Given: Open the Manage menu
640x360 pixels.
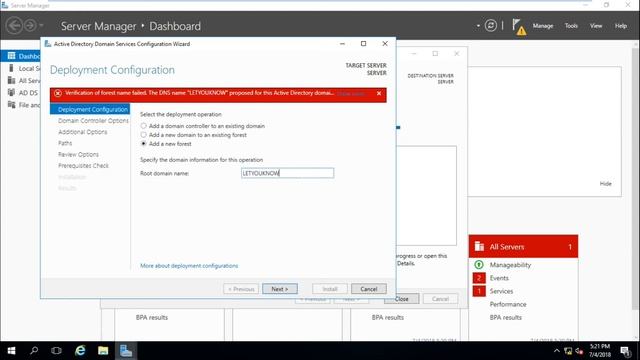Looking at the screenshot, I should [542, 26].
